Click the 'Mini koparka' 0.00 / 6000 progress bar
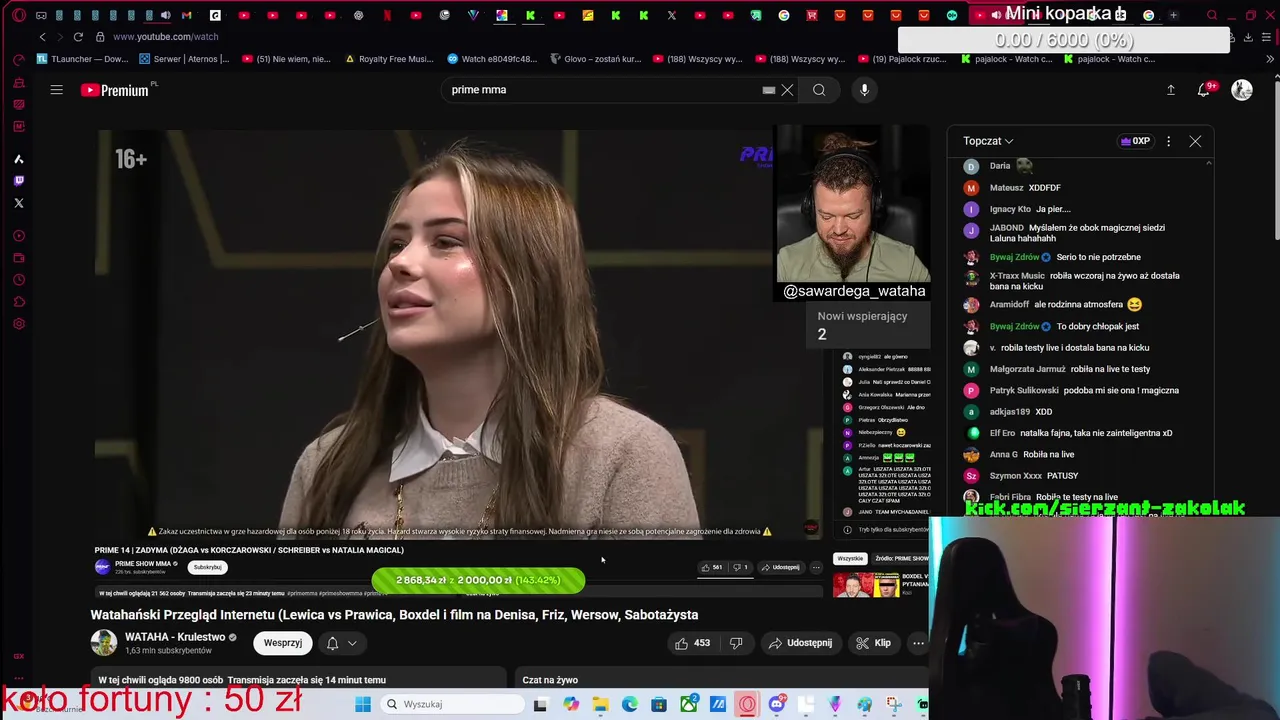Image resolution: width=1280 pixels, height=720 pixels. pyautogui.click(x=1063, y=40)
